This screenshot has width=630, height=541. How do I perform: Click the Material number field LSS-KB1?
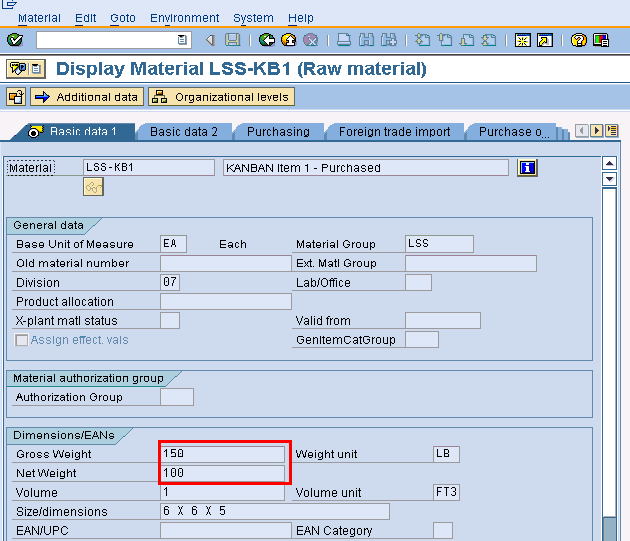[149, 167]
